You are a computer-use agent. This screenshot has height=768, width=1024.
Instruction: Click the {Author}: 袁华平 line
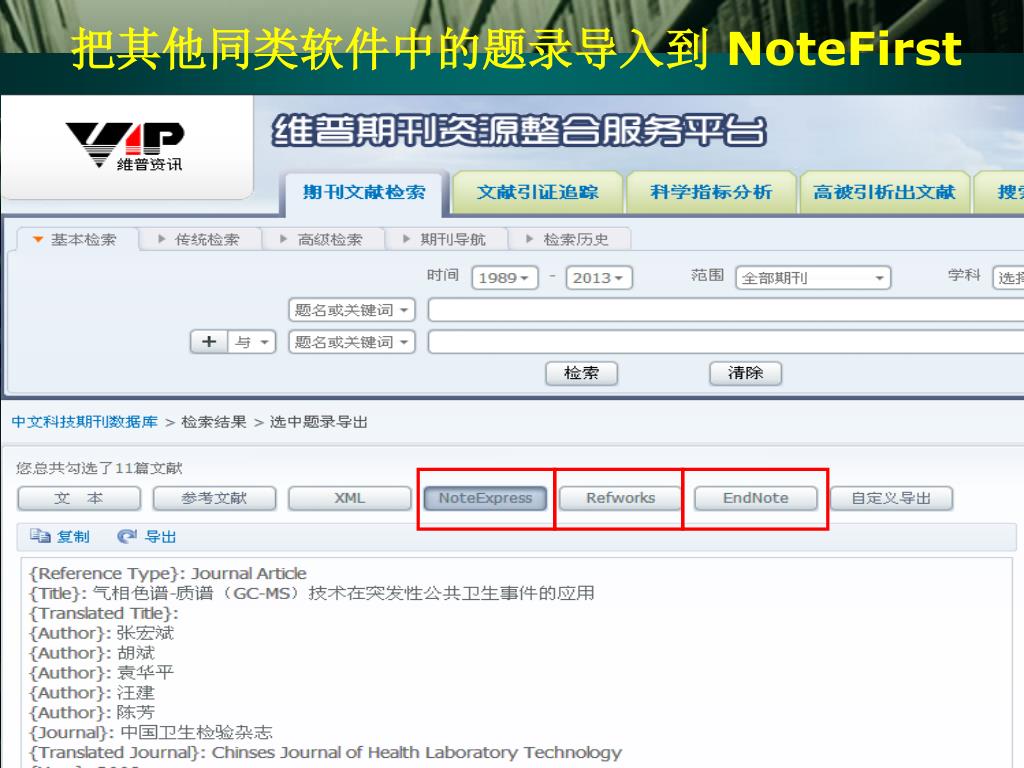pos(101,673)
